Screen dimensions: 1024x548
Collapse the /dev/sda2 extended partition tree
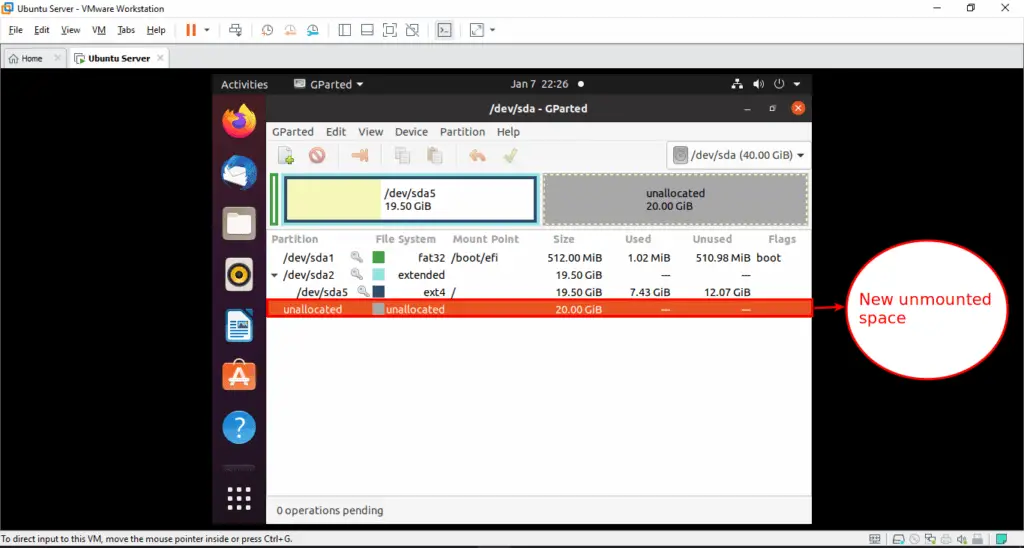point(274,275)
